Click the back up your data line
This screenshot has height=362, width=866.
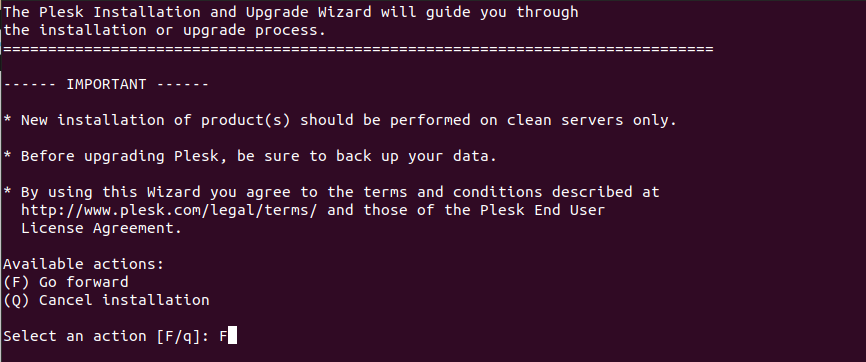[x=250, y=156]
